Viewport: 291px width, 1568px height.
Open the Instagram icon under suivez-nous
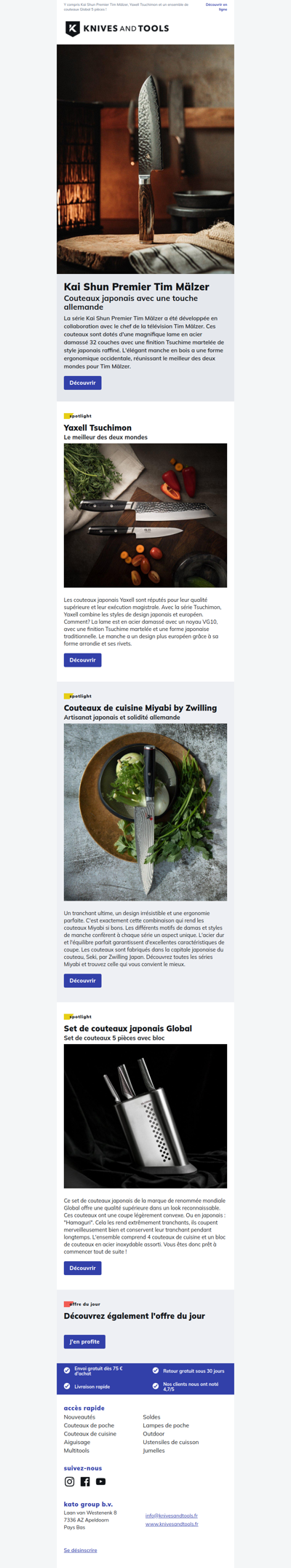pyautogui.click(x=70, y=1481)
